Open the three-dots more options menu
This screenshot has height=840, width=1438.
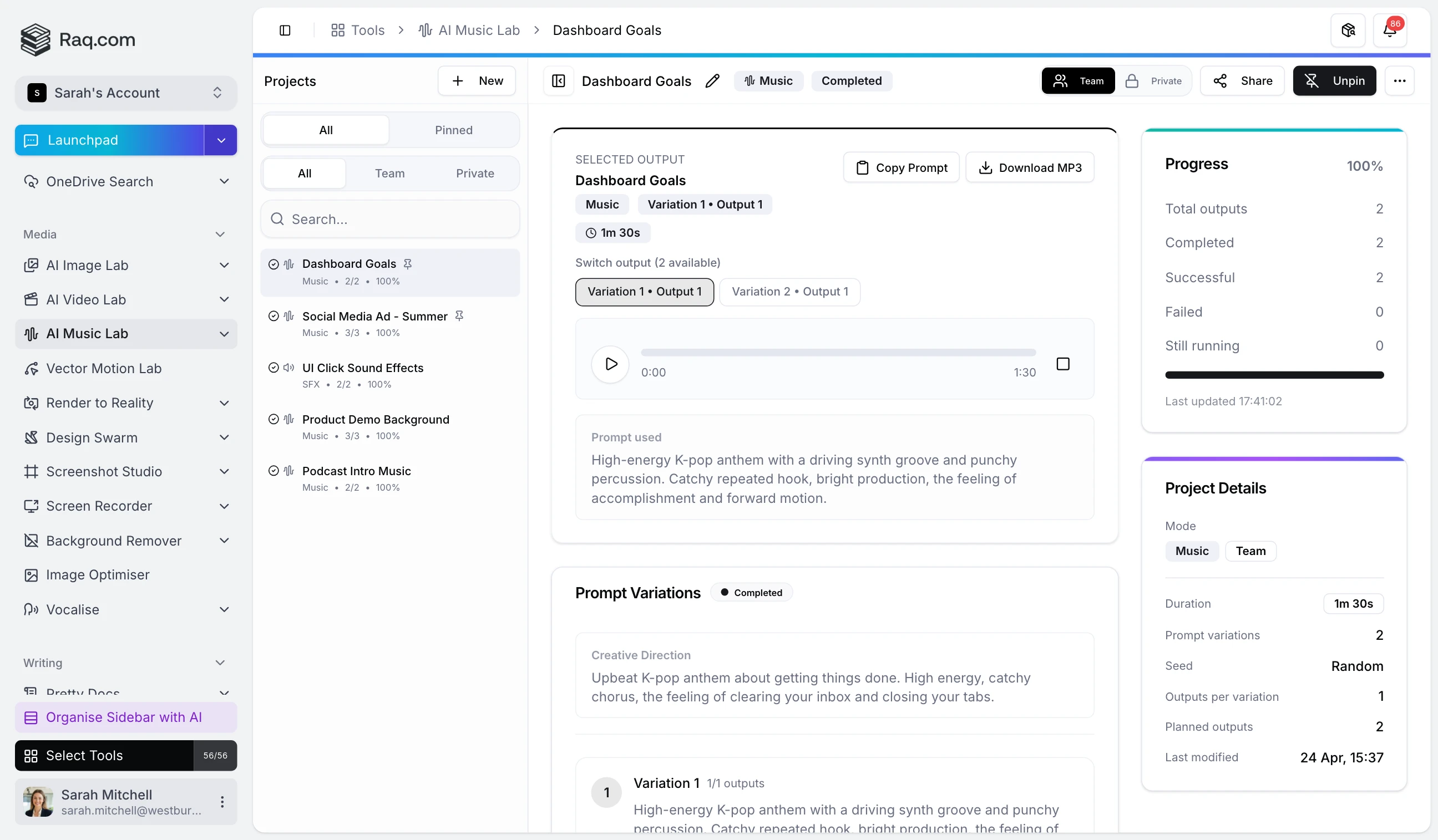pyautogui.click(x=1399, y=81)
